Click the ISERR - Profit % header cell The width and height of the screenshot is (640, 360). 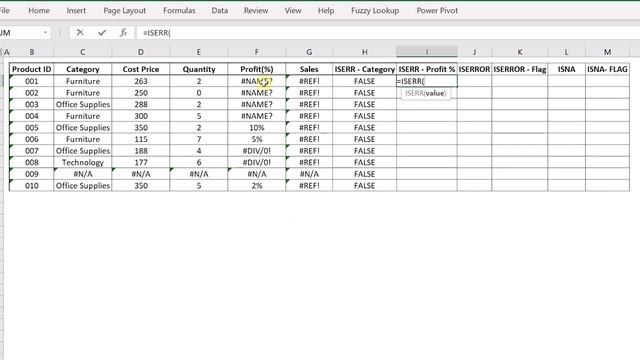[x=427, y=69]
